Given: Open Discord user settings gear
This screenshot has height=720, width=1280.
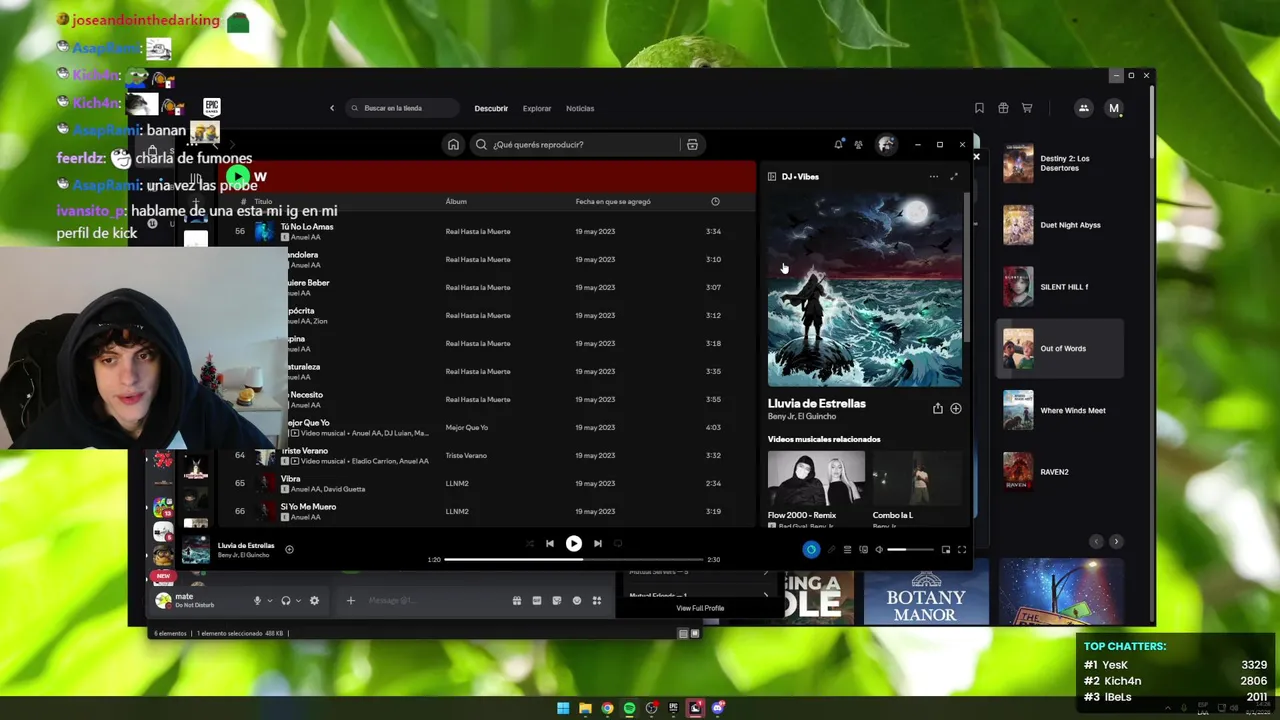Looking at the screenshot, I should [314, 600].
